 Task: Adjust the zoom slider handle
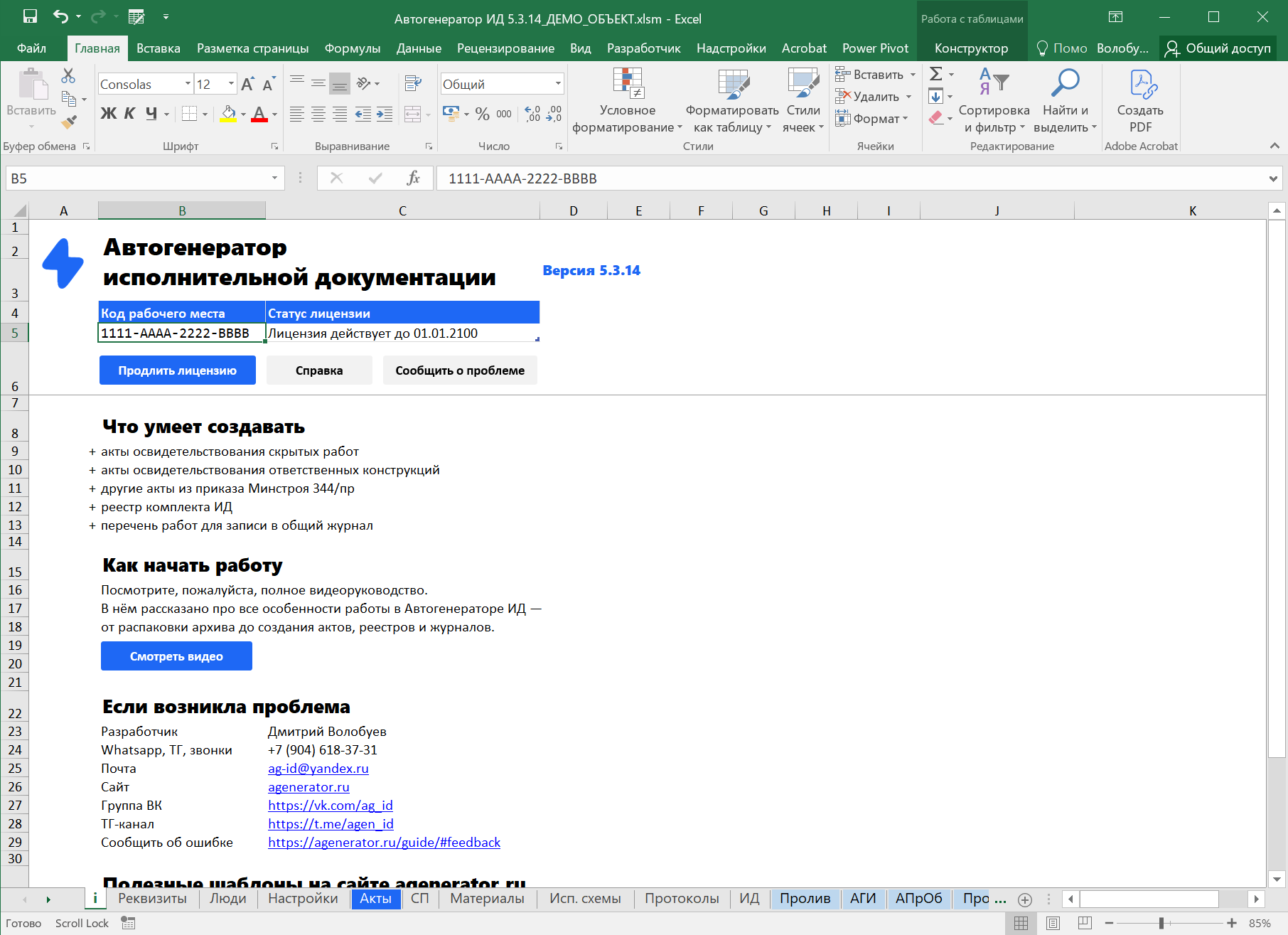click(x=1161, y=923)
